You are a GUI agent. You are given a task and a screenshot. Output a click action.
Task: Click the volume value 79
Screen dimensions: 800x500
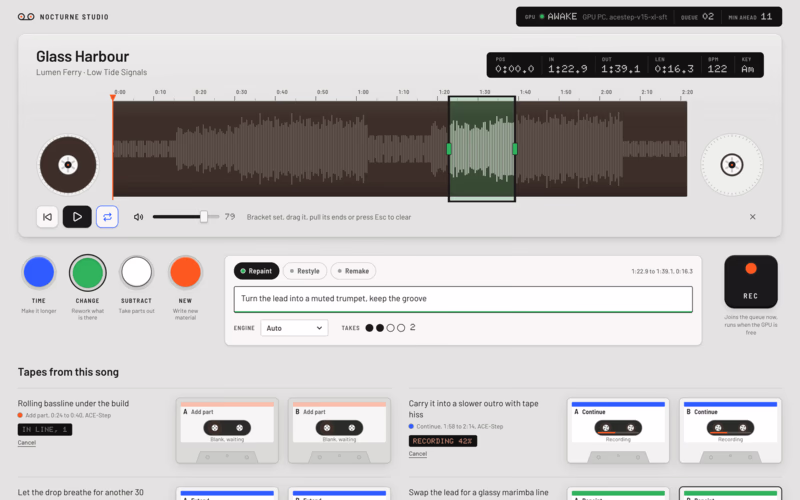click(230, 217)
